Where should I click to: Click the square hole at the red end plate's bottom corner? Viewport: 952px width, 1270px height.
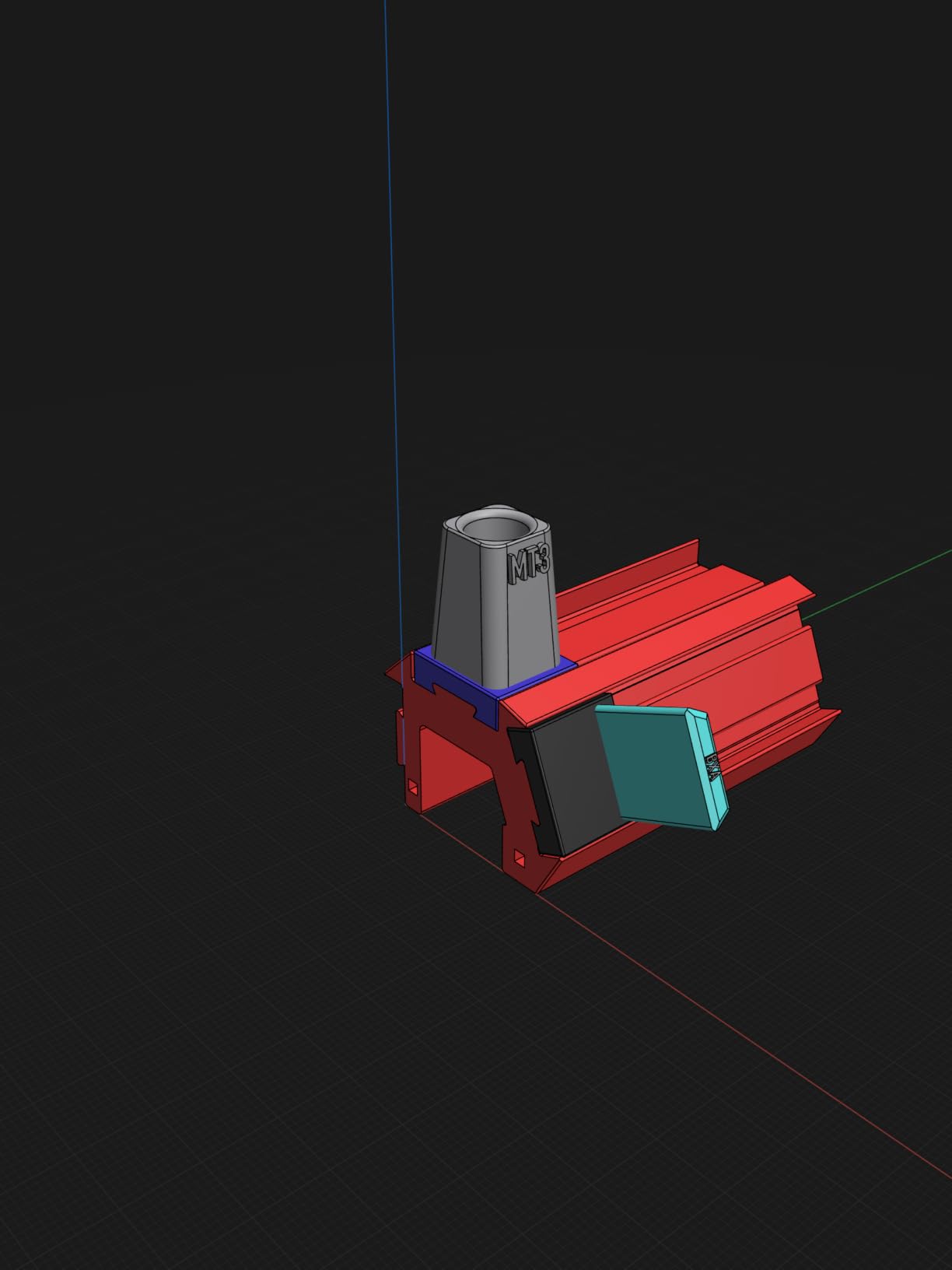pos(520,859)
